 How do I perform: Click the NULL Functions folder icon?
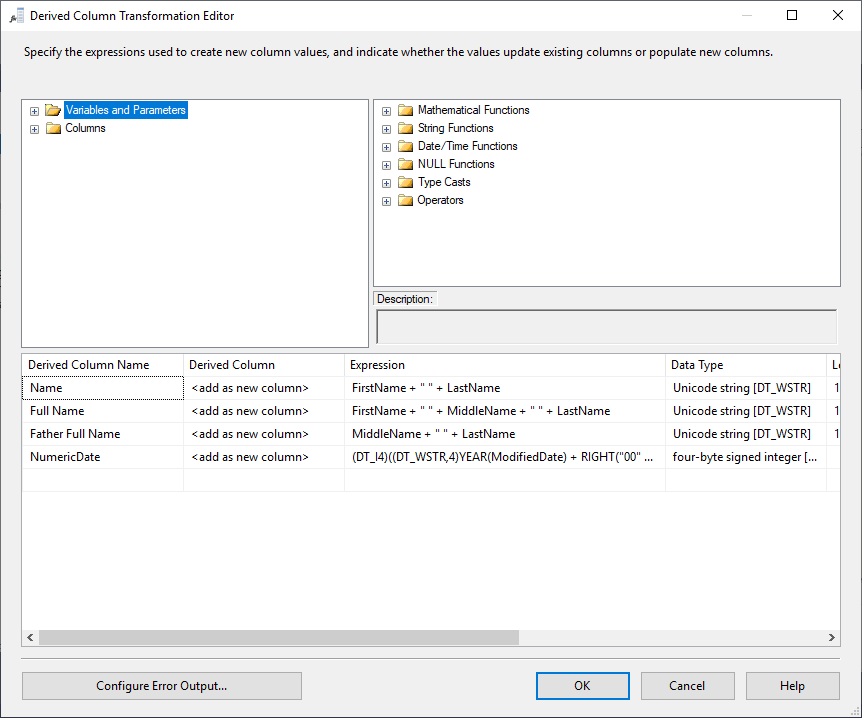coord(405,164)
